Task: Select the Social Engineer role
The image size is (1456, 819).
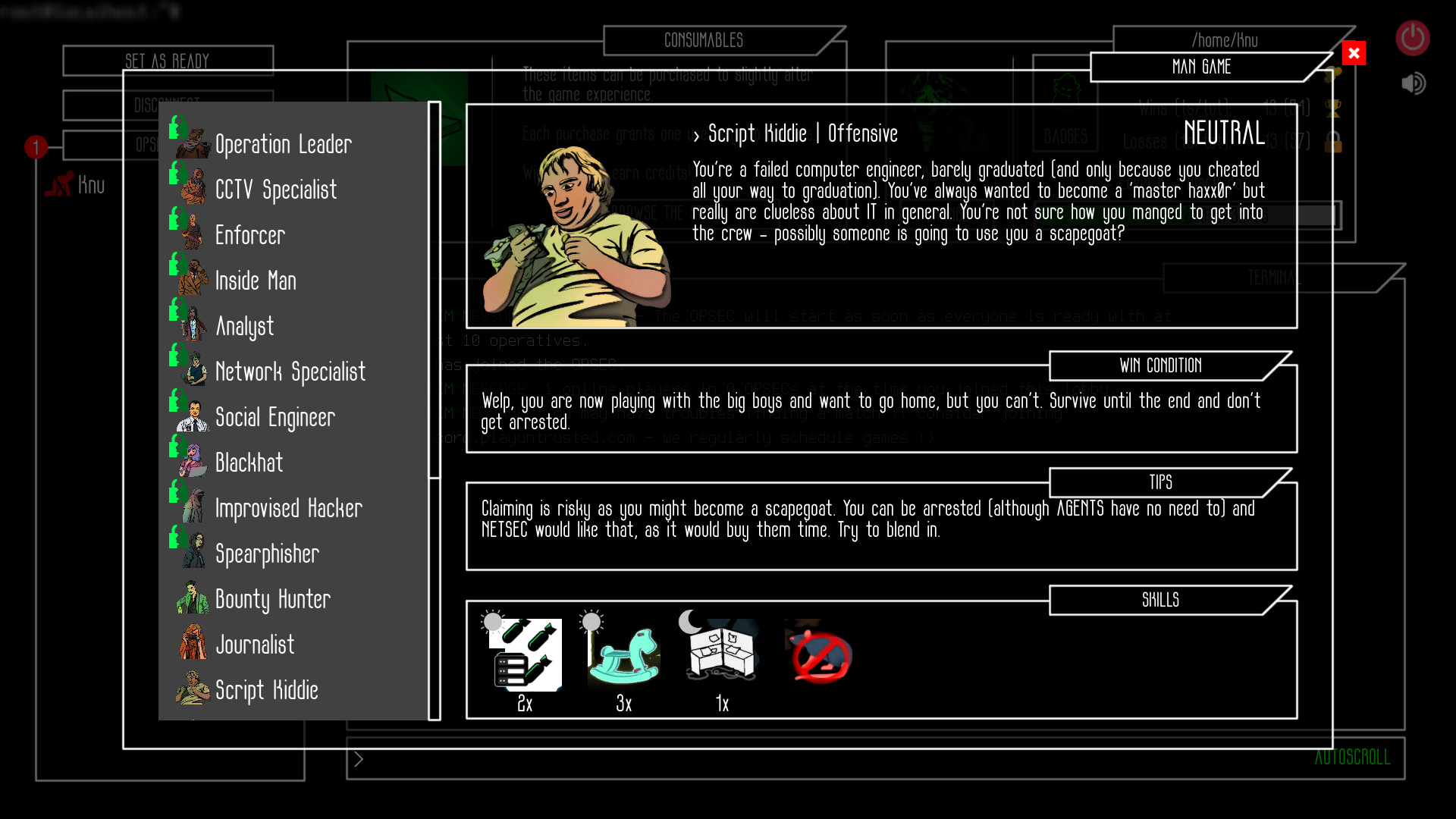Action: 276,416
